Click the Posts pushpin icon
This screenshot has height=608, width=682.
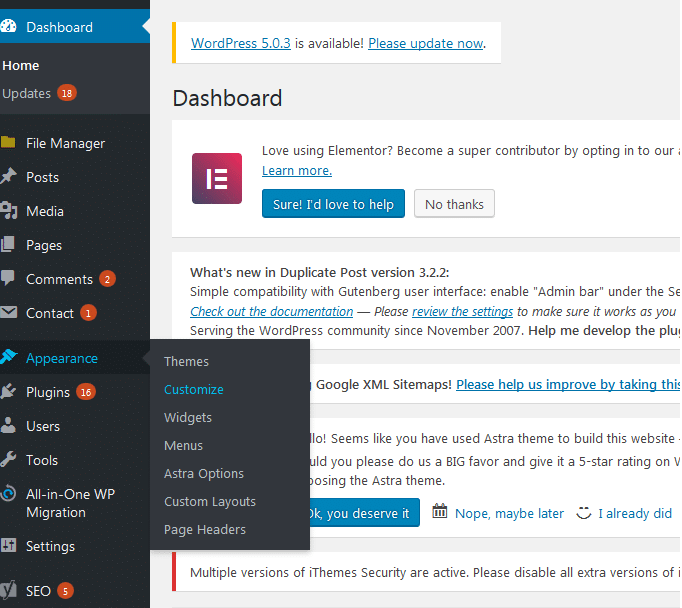[8, 176]
